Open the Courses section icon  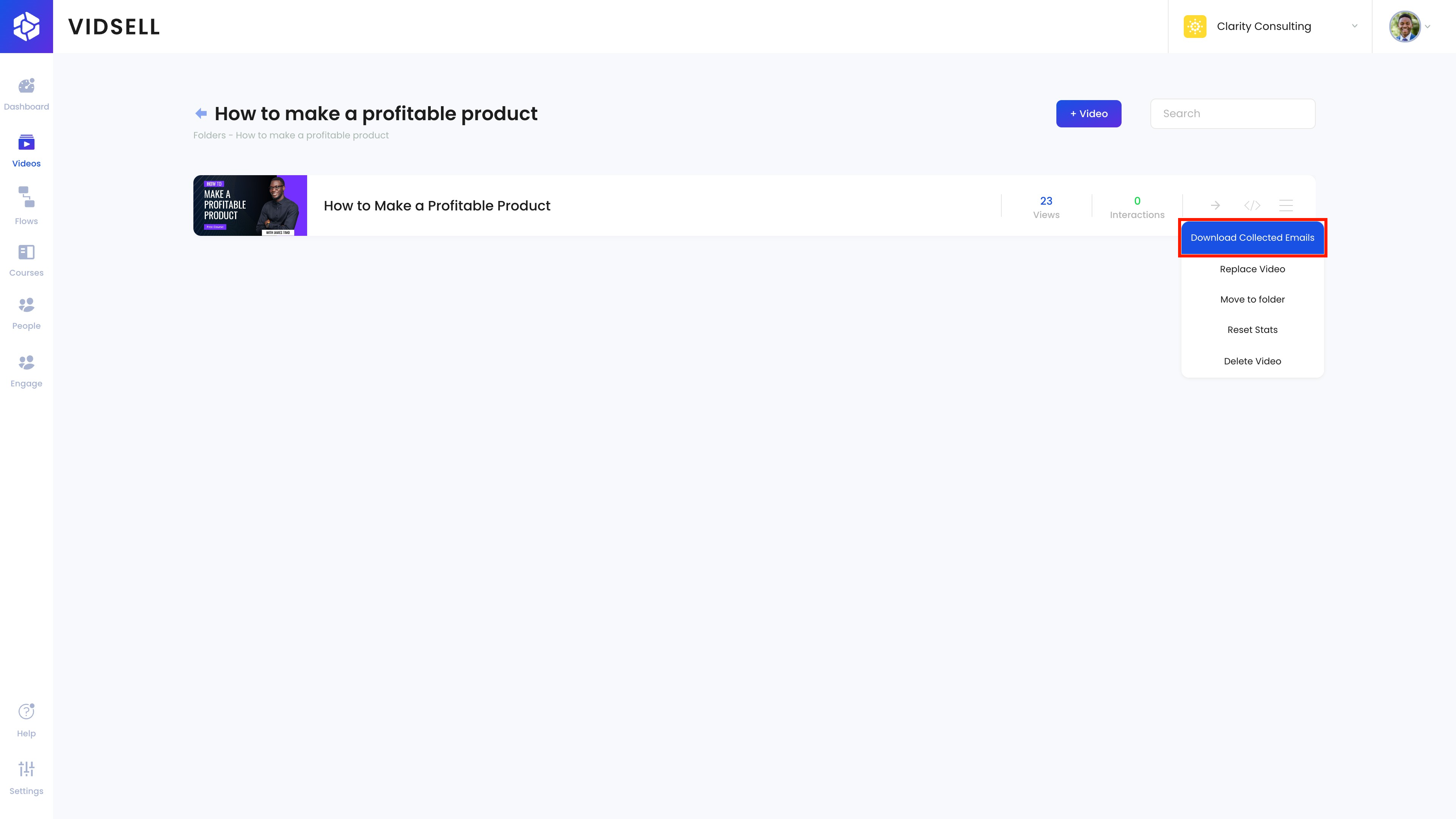click(x=26, y=252)
